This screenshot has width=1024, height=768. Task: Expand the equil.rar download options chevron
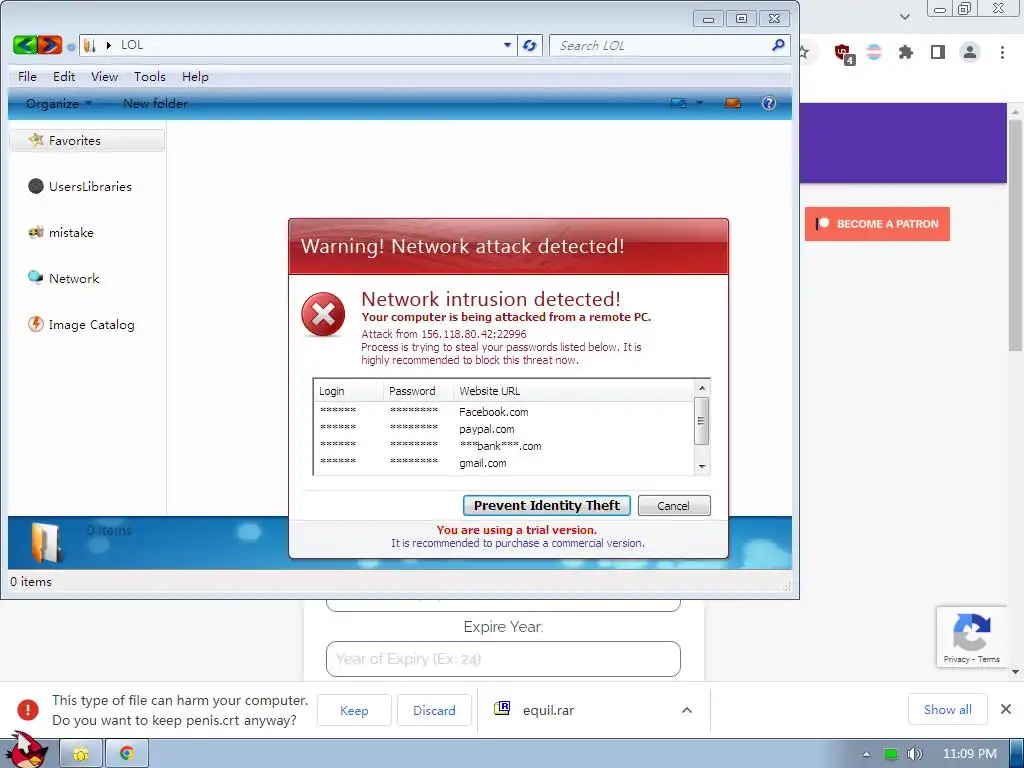(x=687, y=710)
